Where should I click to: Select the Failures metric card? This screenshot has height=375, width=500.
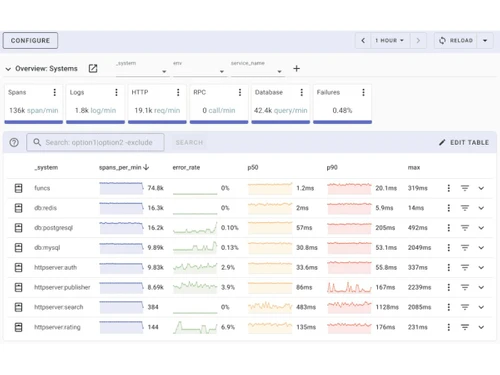[342, 104]
